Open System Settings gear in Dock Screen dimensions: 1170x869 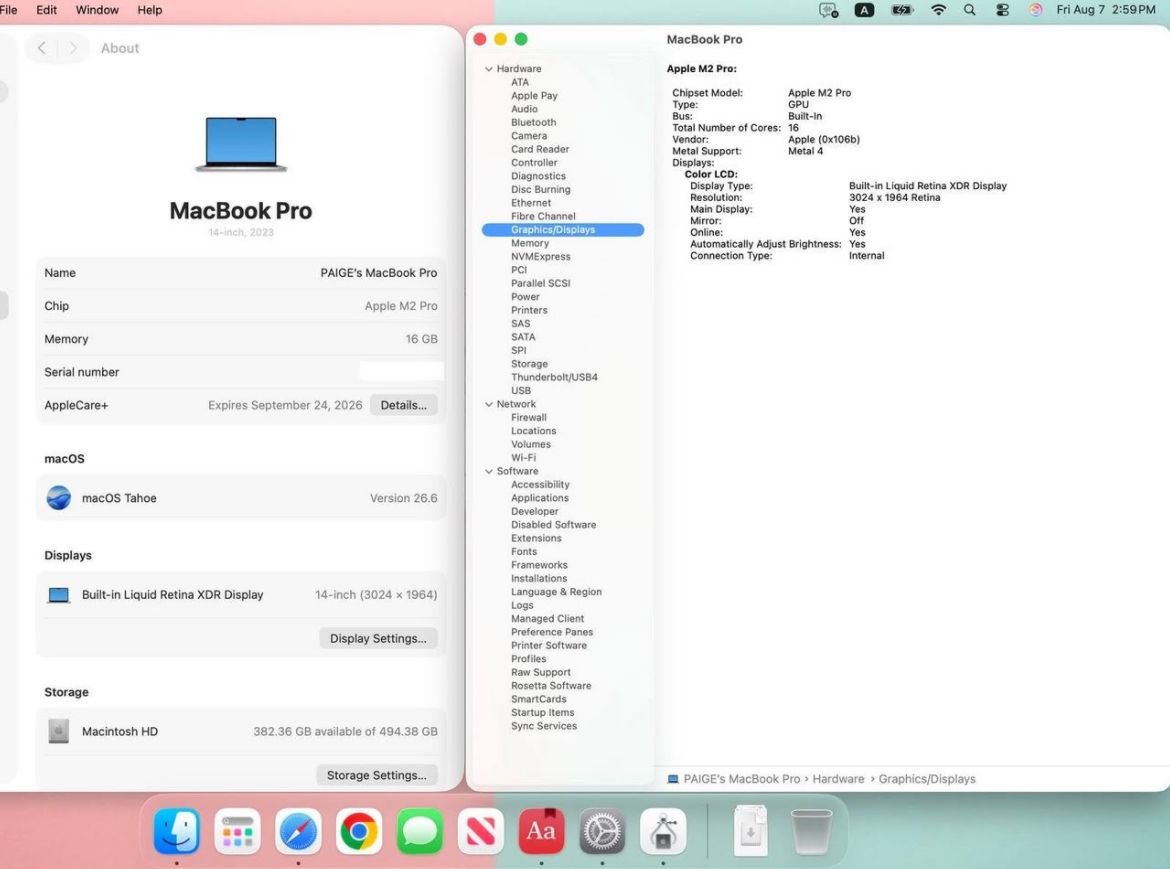(602, 831)
